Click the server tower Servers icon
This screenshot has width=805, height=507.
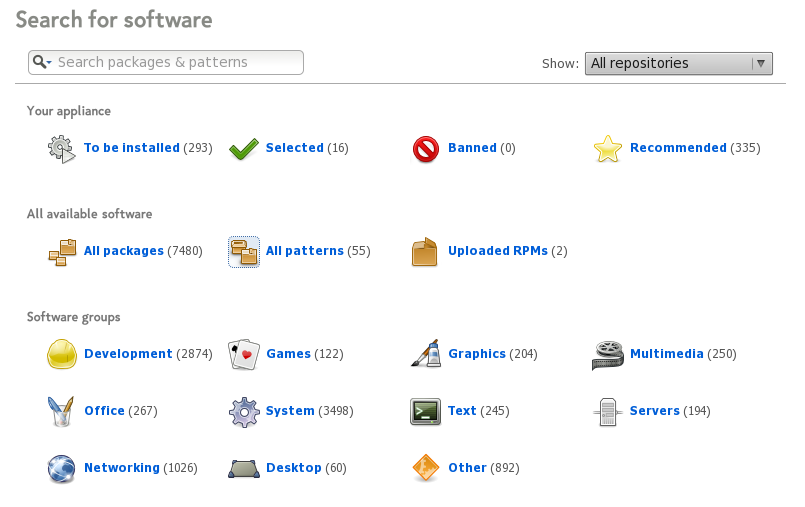608,412
